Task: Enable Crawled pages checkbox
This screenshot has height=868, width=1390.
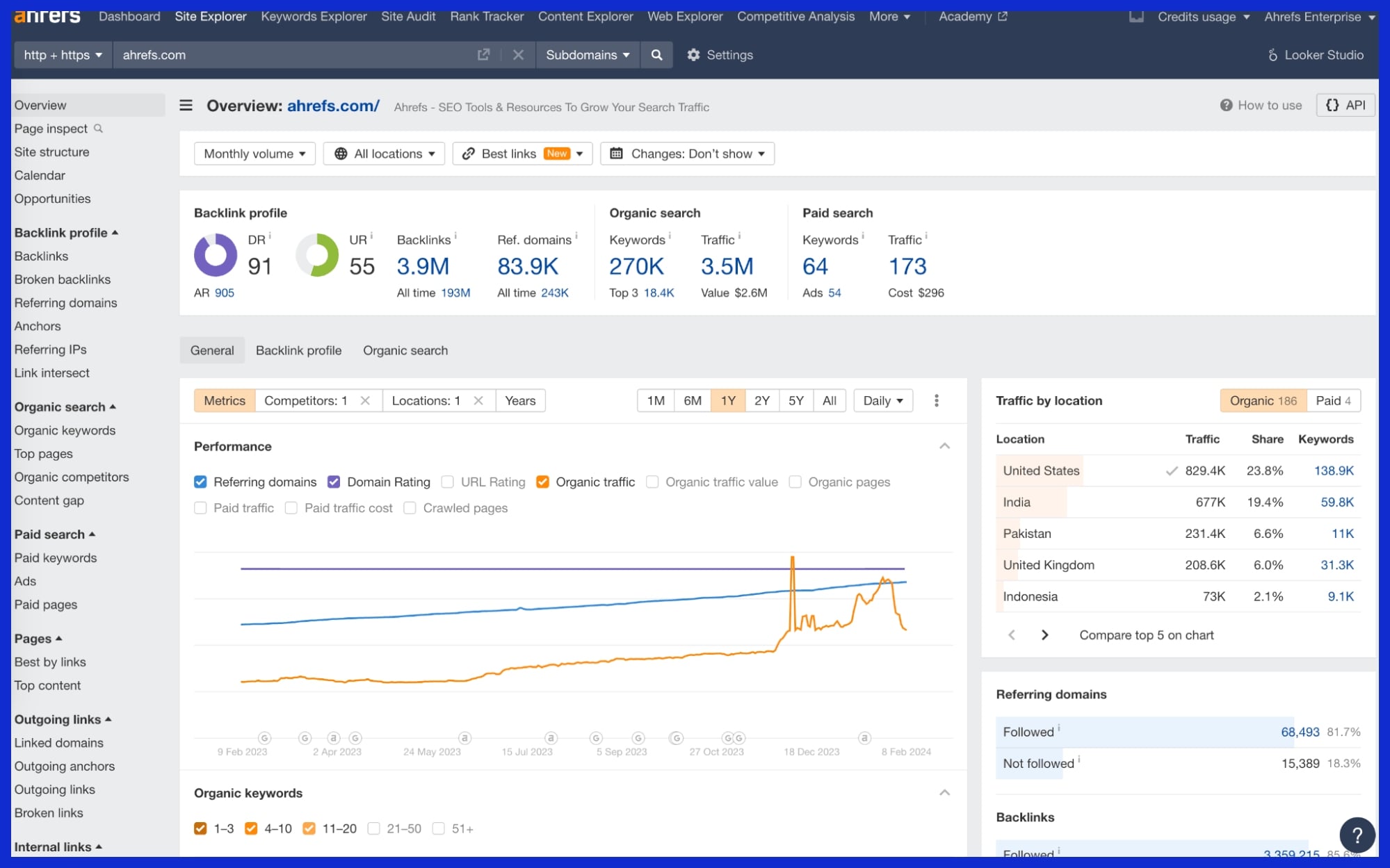Action: pos(410,508)
